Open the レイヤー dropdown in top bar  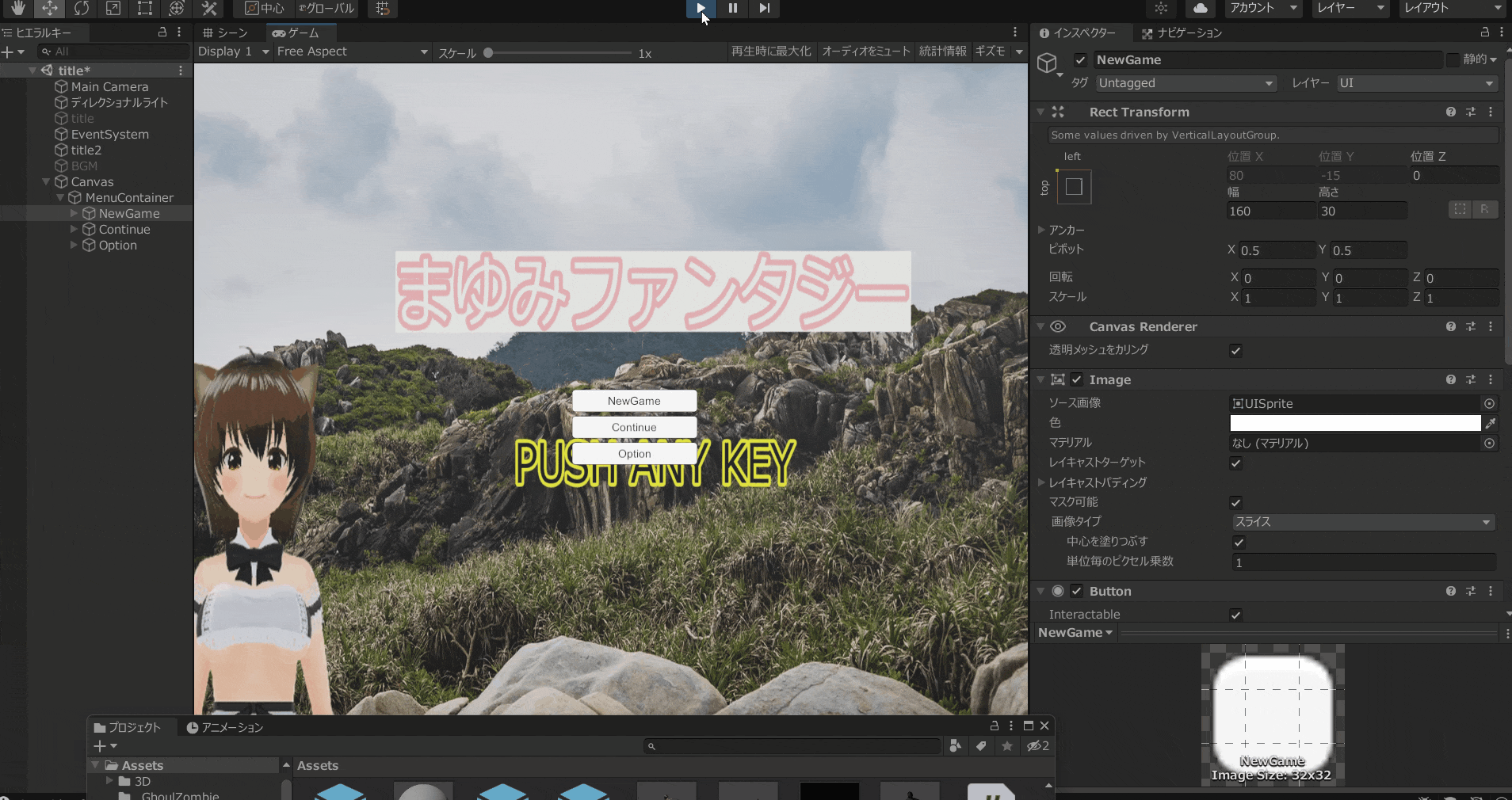1350,8
